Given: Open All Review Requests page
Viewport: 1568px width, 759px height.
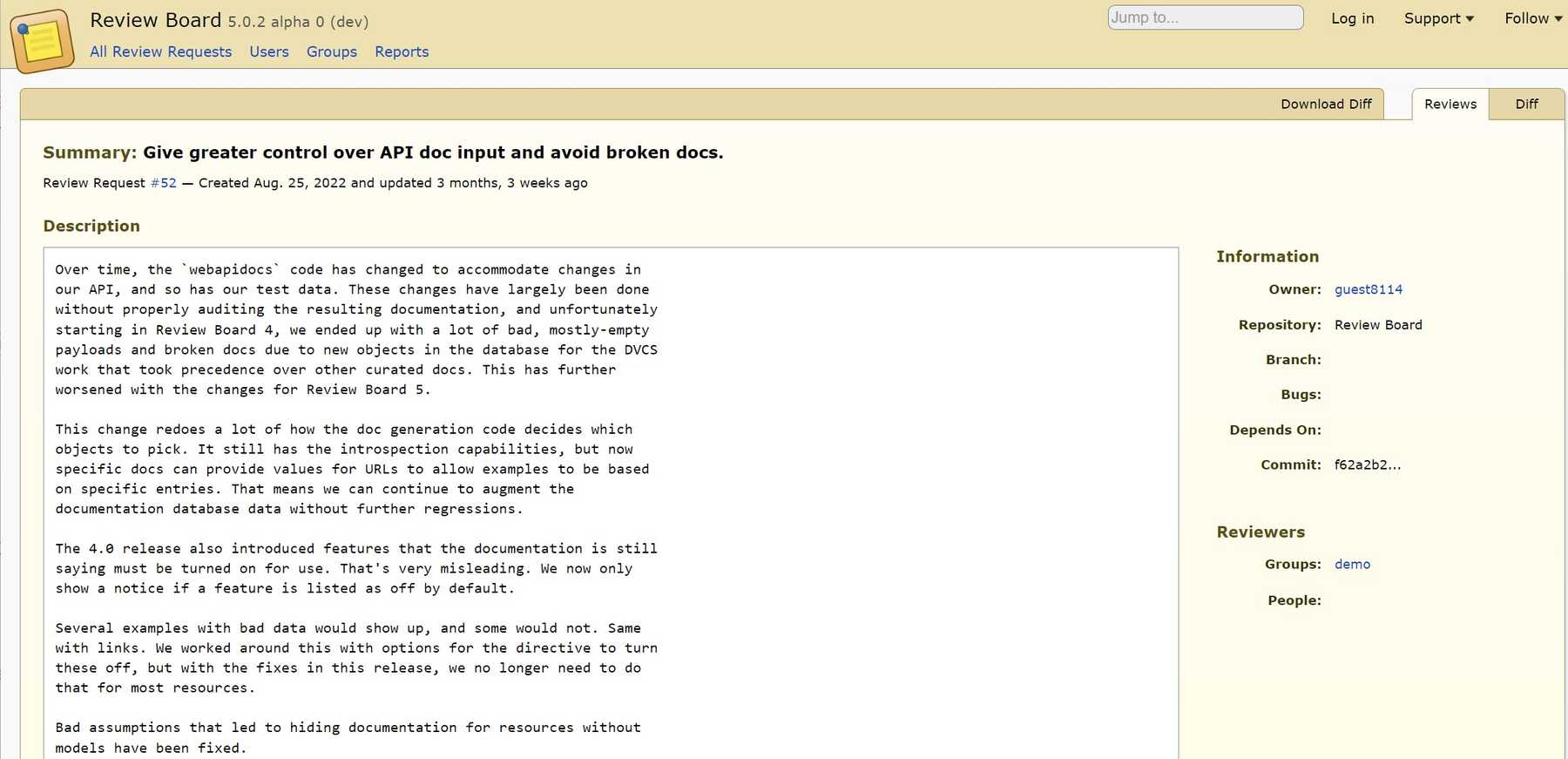Looking at the screenshot, I should coord(160,51).
